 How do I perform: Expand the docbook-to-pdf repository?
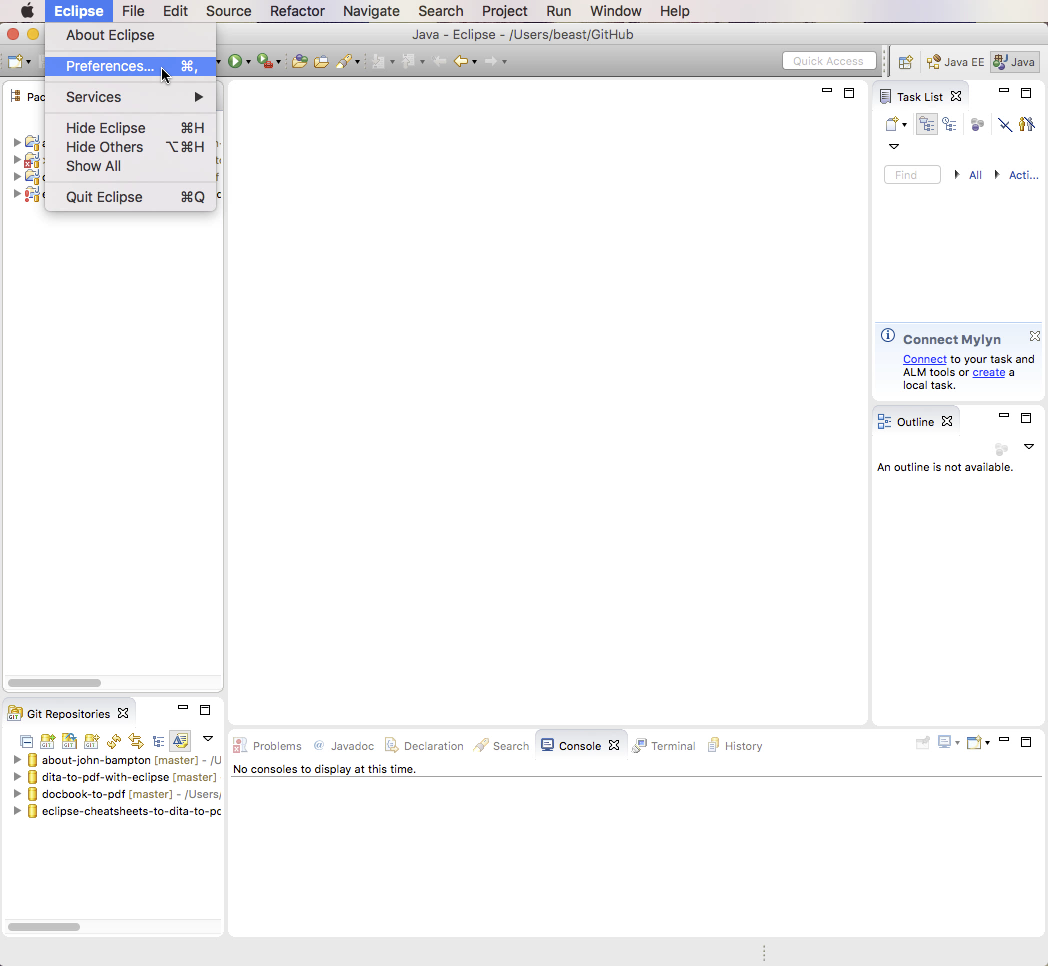click(x=17, y=794)
